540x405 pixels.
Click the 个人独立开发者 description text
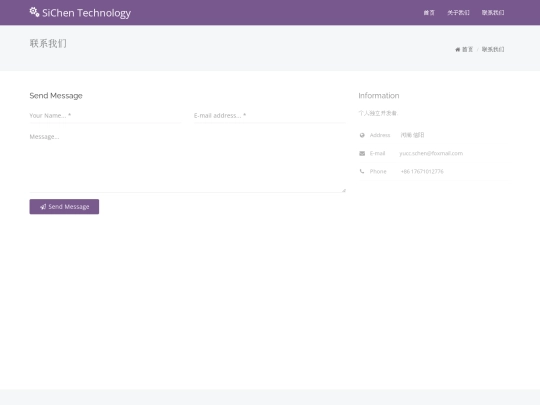[378, 113]
